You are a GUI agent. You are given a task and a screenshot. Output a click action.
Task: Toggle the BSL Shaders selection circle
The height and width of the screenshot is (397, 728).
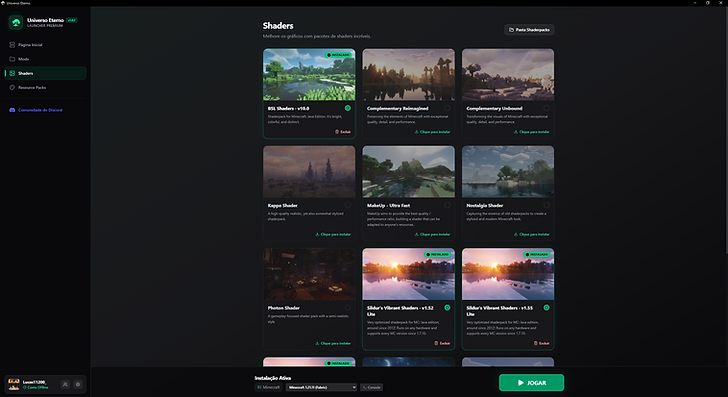point(348,108)
